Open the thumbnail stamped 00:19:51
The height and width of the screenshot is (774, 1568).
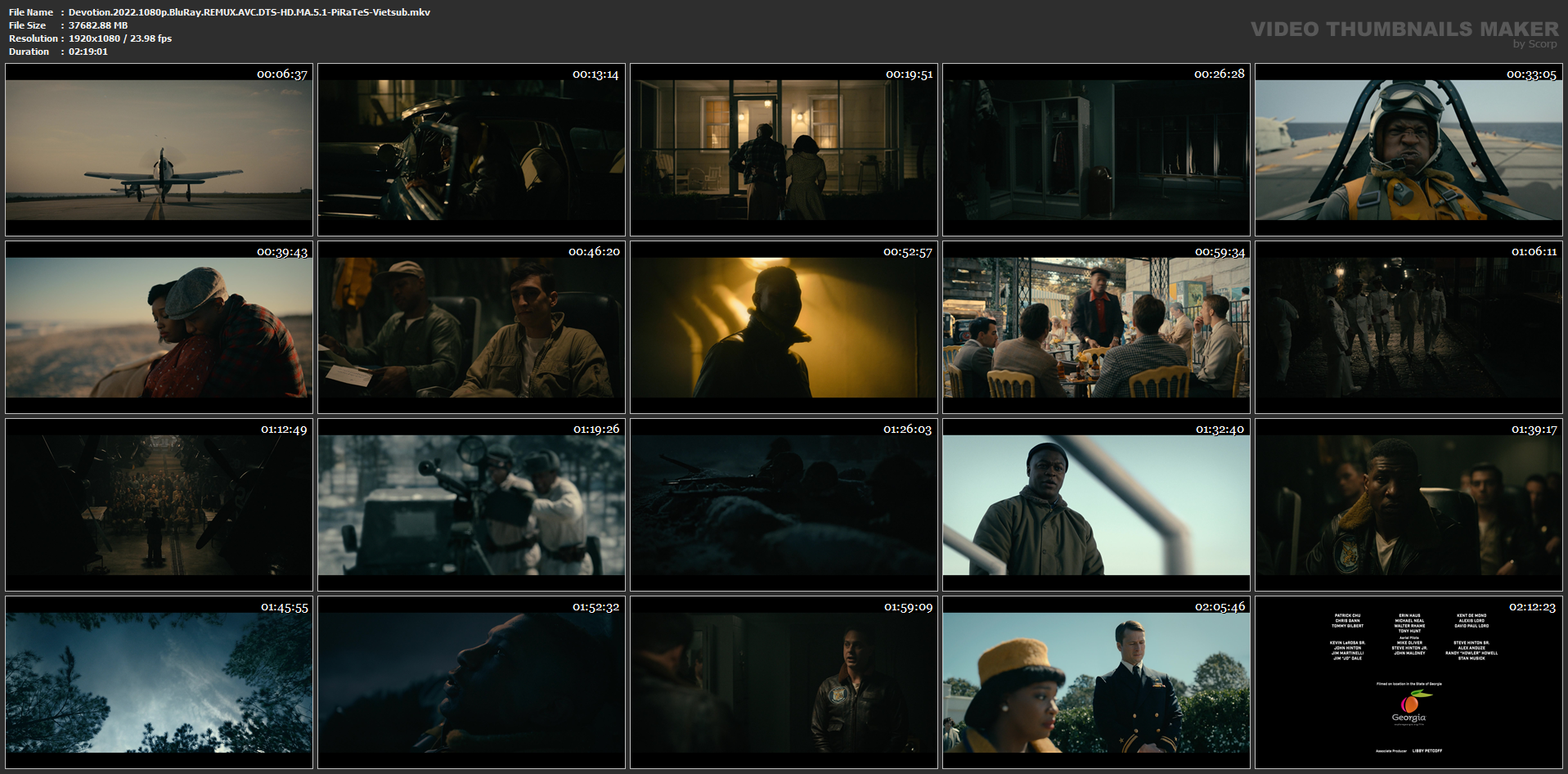(784, 150)
